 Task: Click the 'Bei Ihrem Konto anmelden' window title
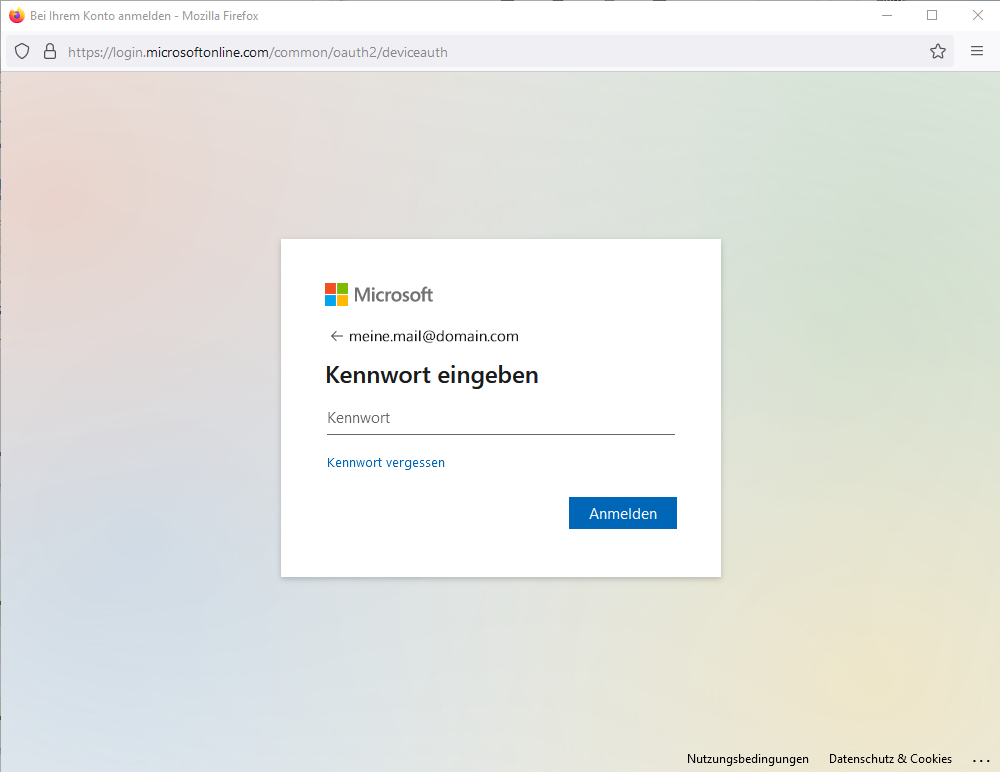[x=144, y=16]
